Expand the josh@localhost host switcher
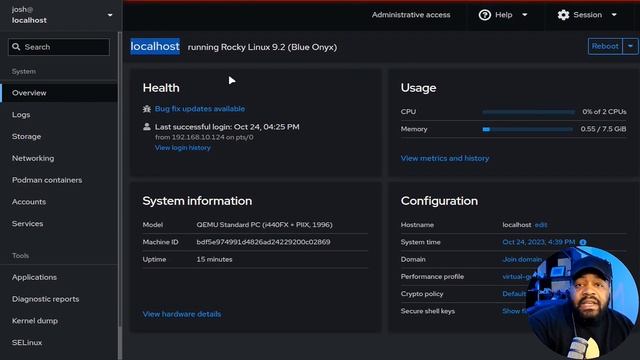The height and width of the screenshot is (360, 640). [x=110, y=15]
